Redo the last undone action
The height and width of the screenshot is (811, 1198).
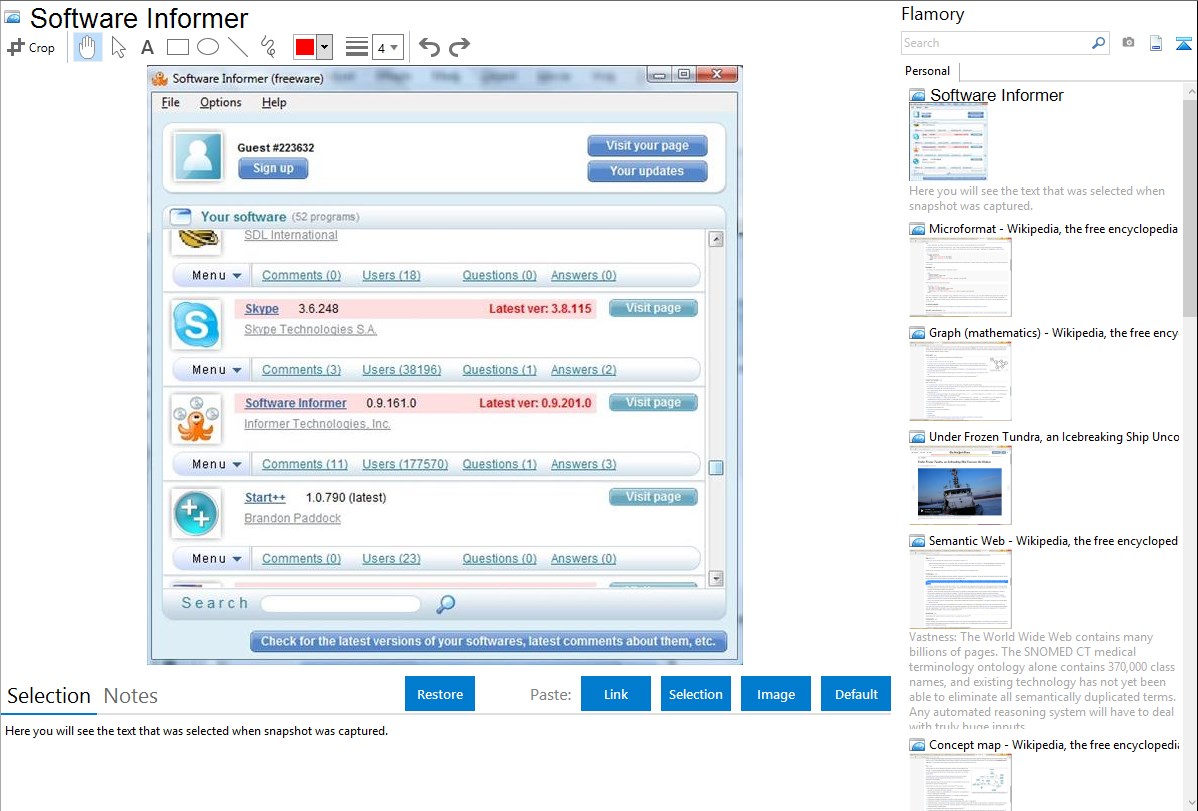click(x=459, y=47)
